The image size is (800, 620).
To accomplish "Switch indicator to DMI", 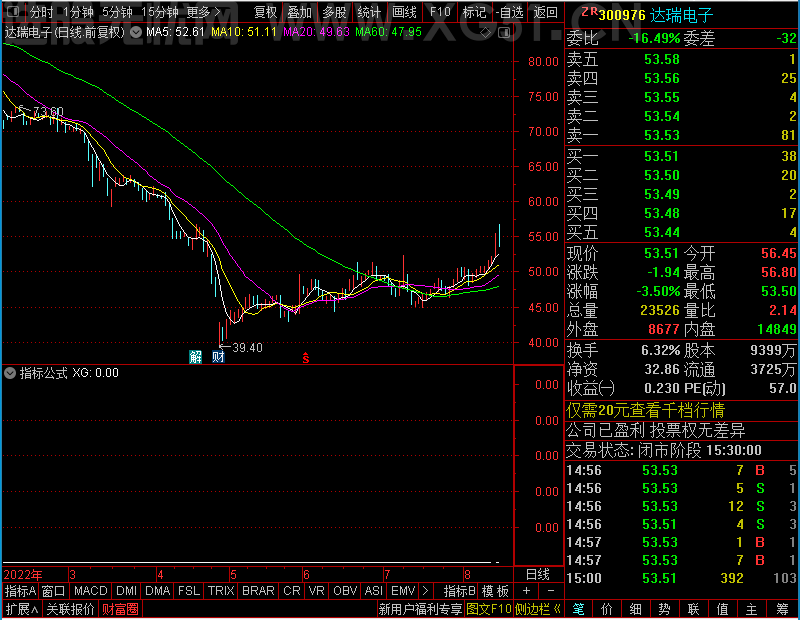I will point(126,591).
